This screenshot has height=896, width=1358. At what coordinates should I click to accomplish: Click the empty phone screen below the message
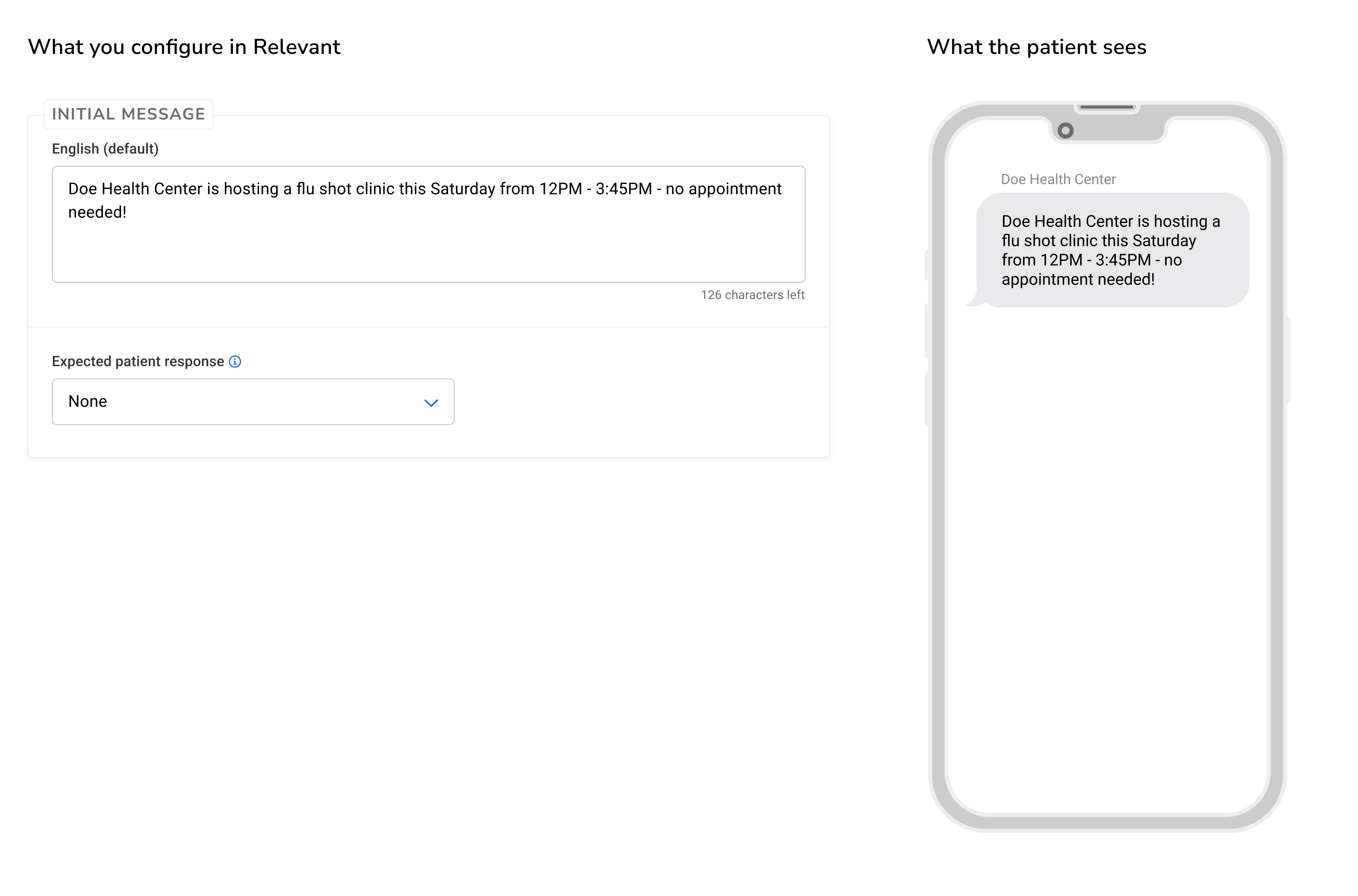point(1107,543)
